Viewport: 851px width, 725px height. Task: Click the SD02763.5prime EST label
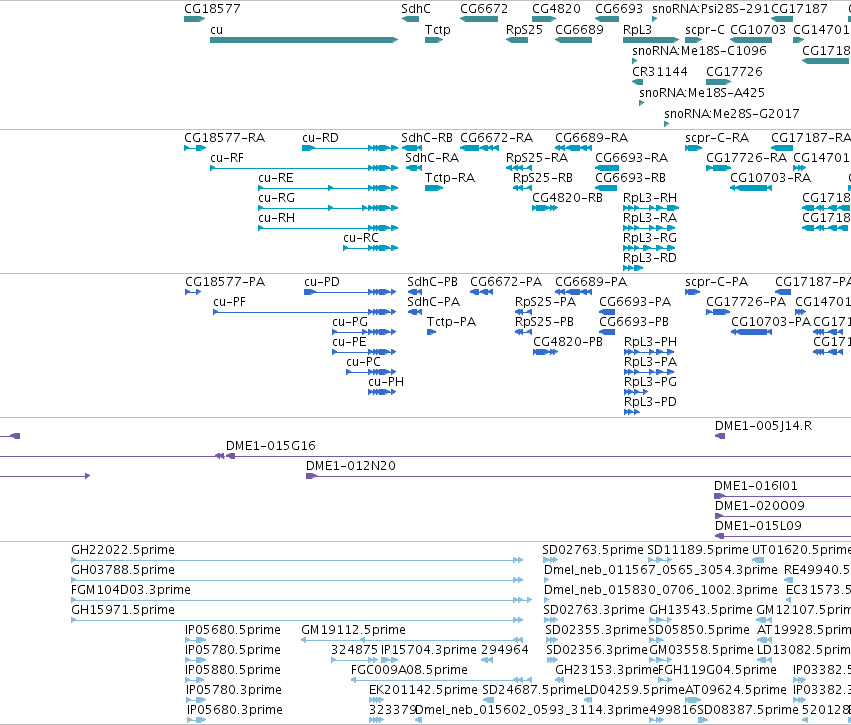pyautogui.click(x=593, y=550)
